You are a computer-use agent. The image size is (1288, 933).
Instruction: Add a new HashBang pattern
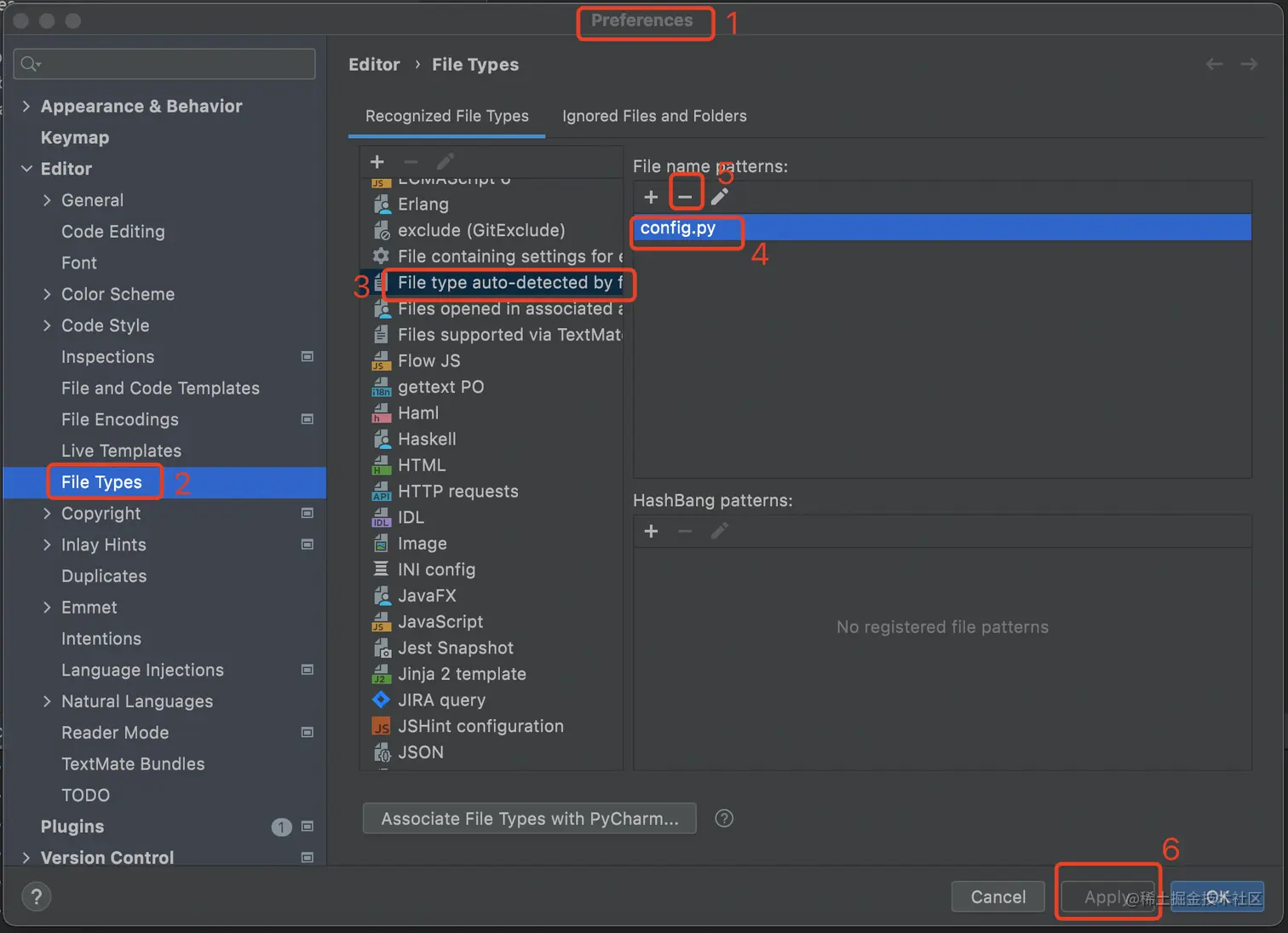click(x=651, y=531)
